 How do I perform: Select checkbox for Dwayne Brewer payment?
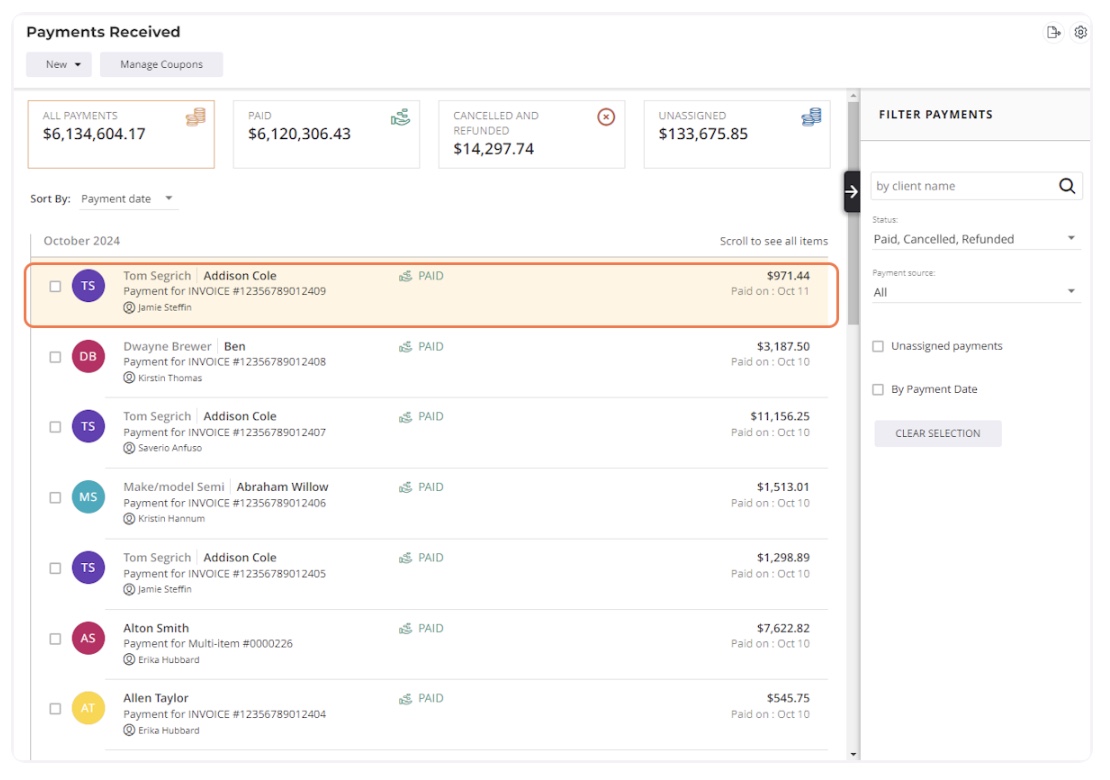(x=55, y=357)
